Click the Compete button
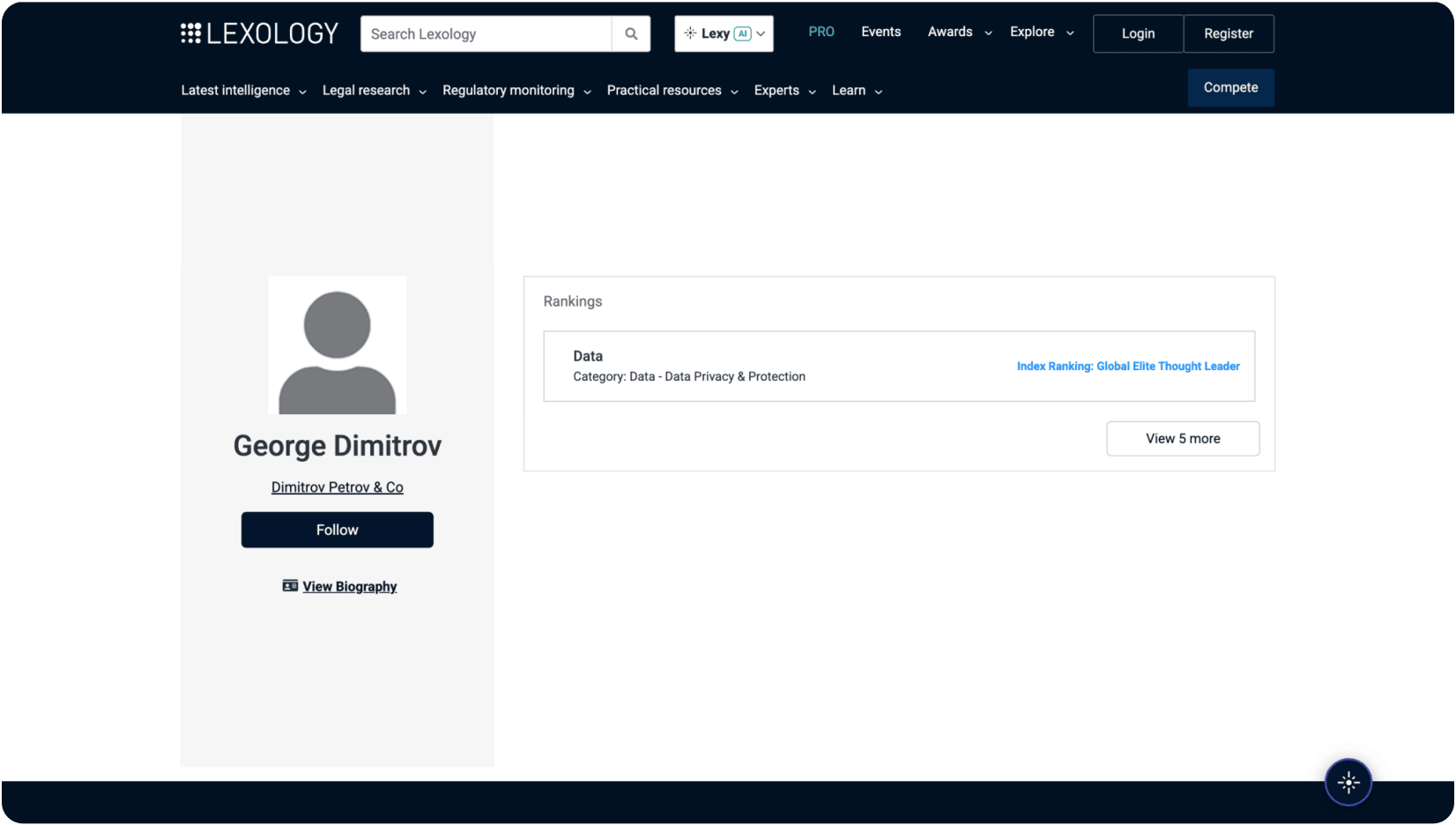Image resolution: width=1456 pixels, height=825 pixels. coord(1230,87)
